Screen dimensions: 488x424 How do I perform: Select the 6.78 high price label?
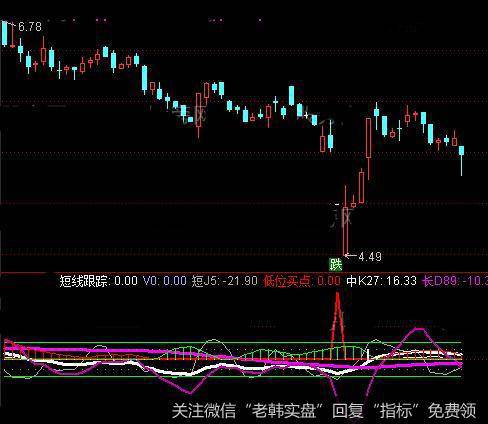tap(30, 27)
